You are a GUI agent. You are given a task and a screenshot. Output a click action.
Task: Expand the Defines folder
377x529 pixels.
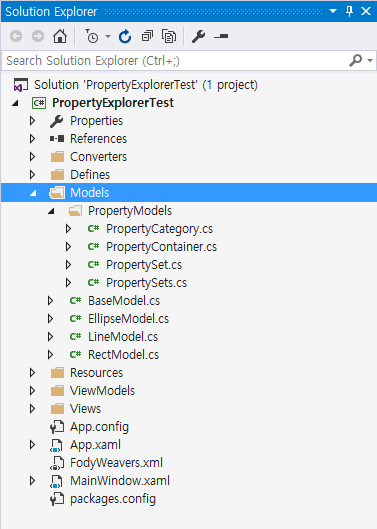32,174
